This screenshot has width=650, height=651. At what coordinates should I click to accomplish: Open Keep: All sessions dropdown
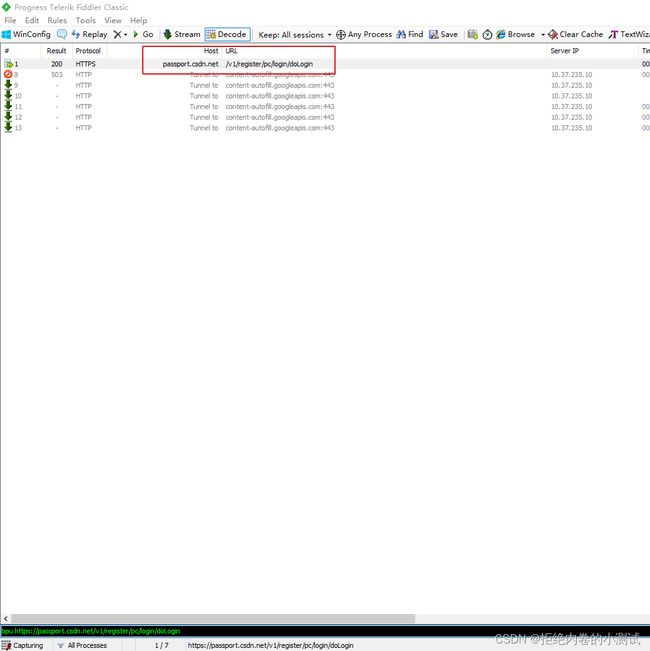coord(295,35)
